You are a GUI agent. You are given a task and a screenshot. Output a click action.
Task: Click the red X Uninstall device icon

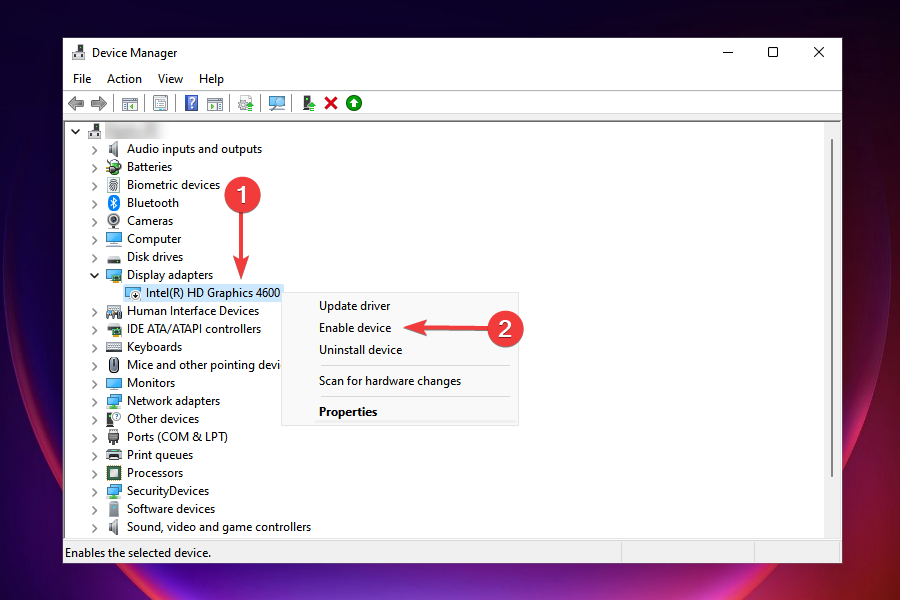(331, 103)
